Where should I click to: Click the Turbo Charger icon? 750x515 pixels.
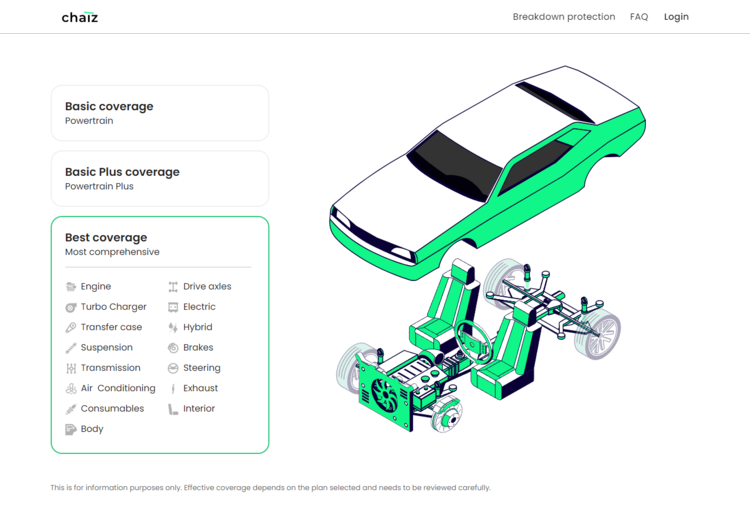click(x=71, y=307)
